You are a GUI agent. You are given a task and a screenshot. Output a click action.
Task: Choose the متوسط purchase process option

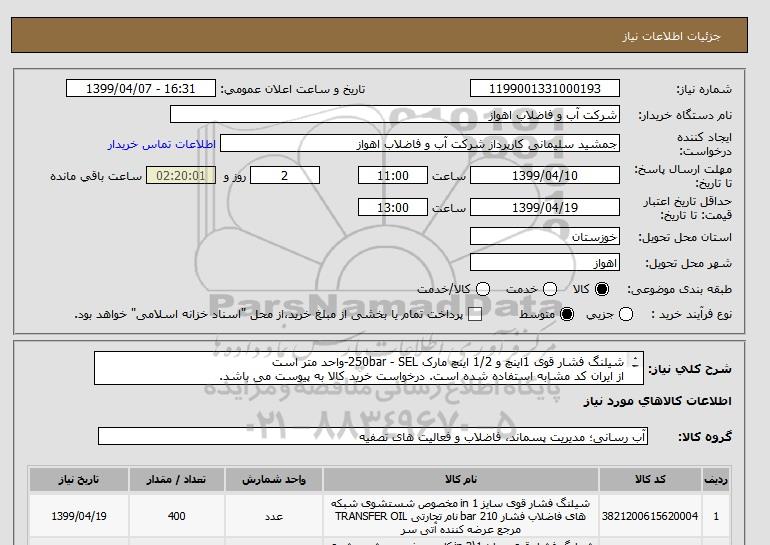[567, 314]
